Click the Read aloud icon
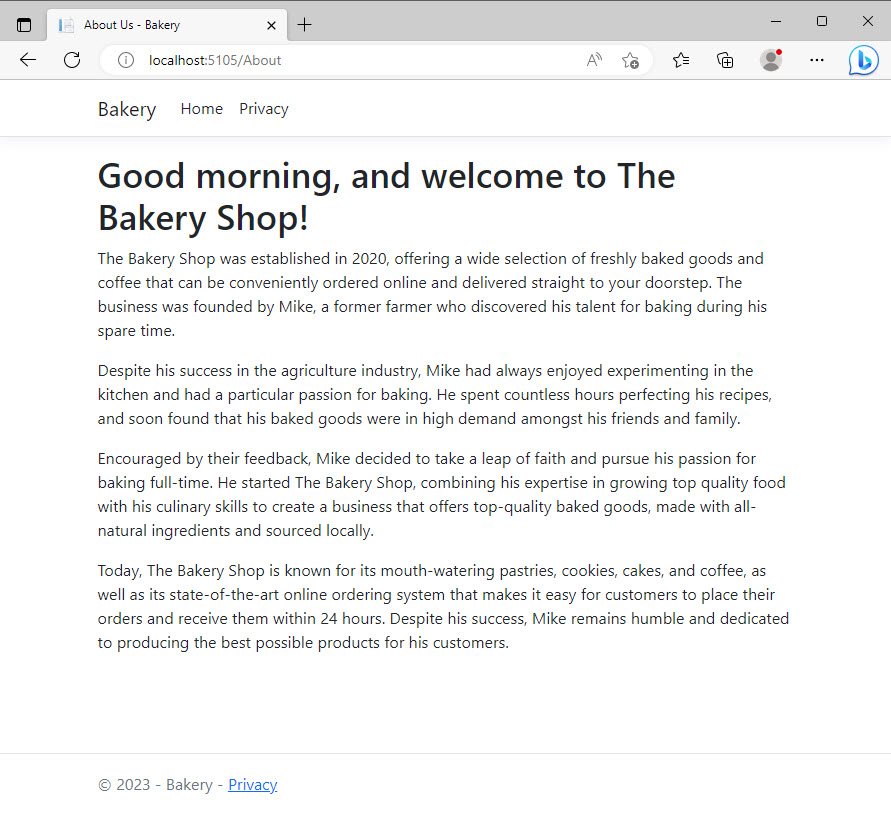 pos(594,60)
